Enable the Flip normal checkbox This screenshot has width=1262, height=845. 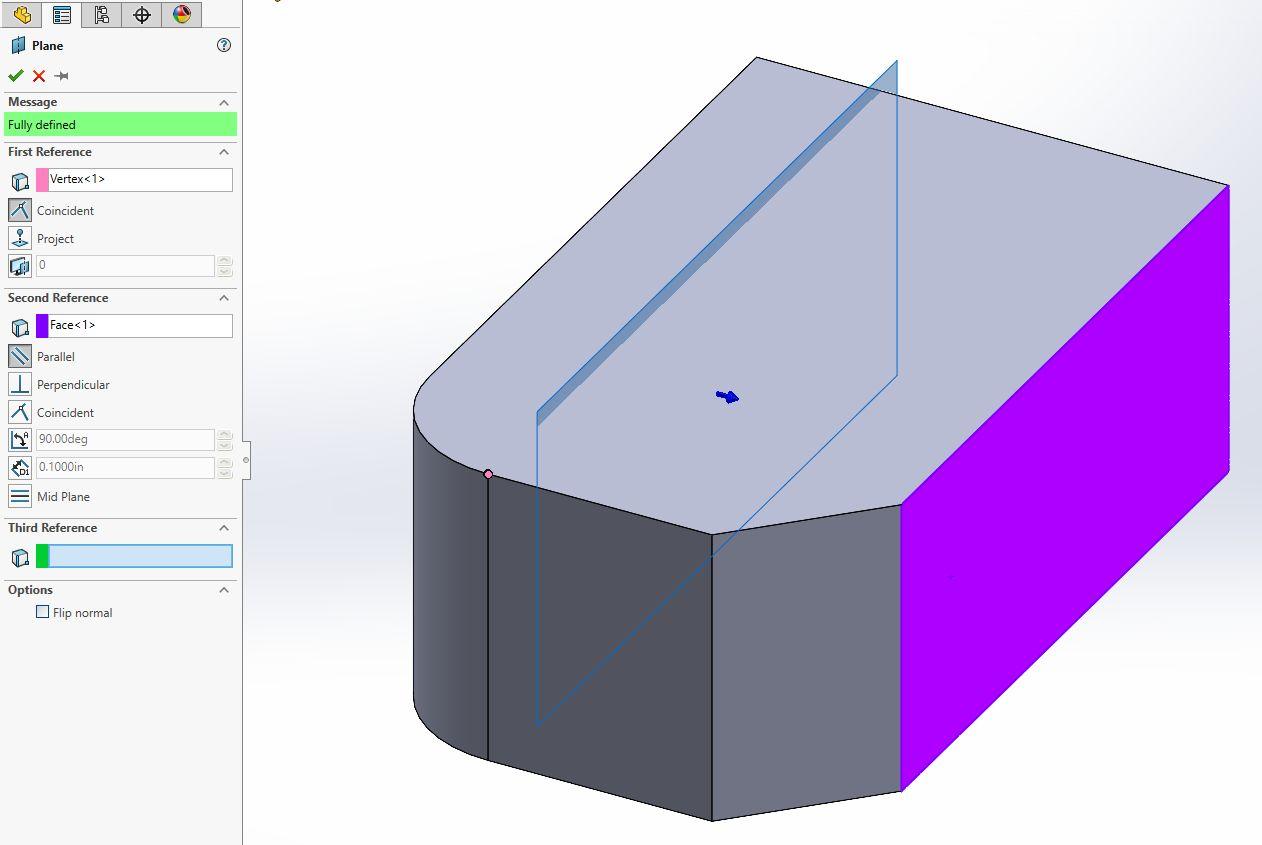tap(42, 612)
